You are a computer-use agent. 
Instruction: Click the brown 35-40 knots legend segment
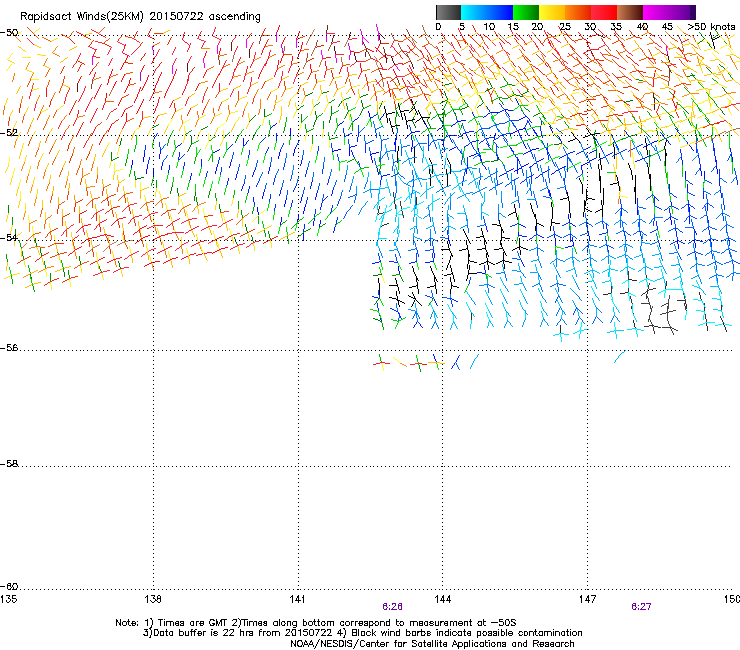coord(630,12)
